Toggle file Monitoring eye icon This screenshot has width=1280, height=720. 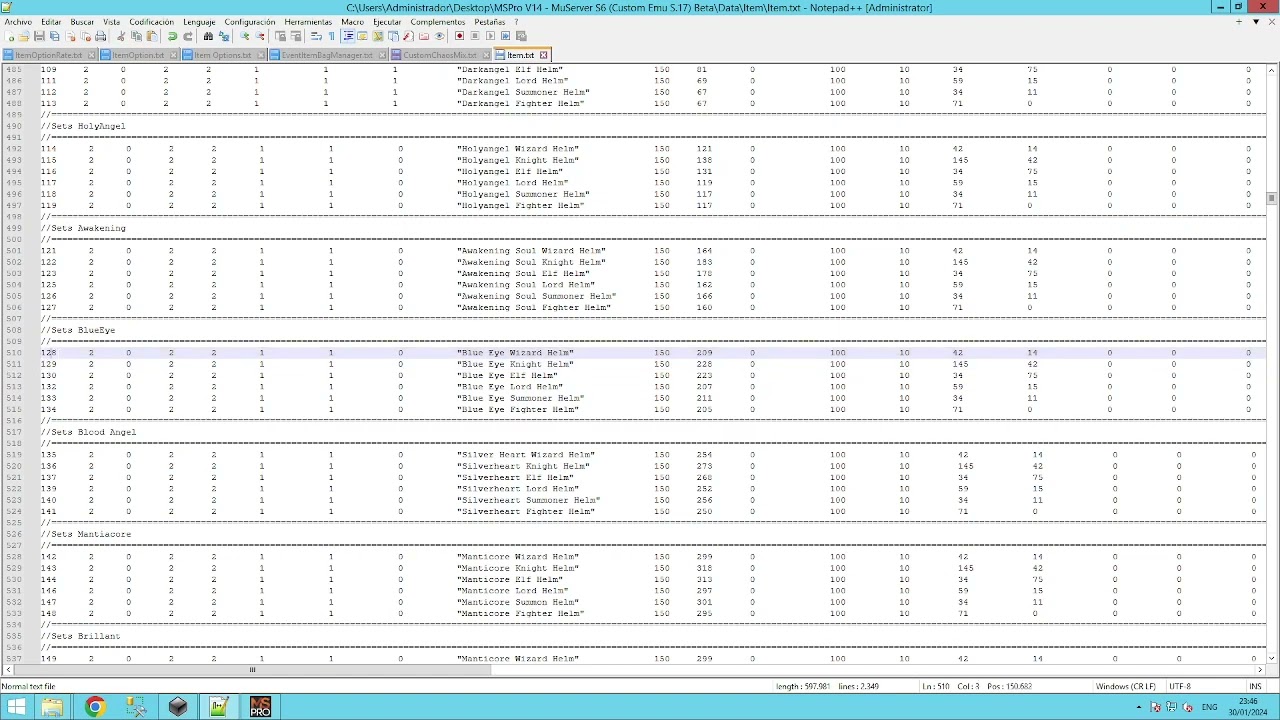click(440, 36)
